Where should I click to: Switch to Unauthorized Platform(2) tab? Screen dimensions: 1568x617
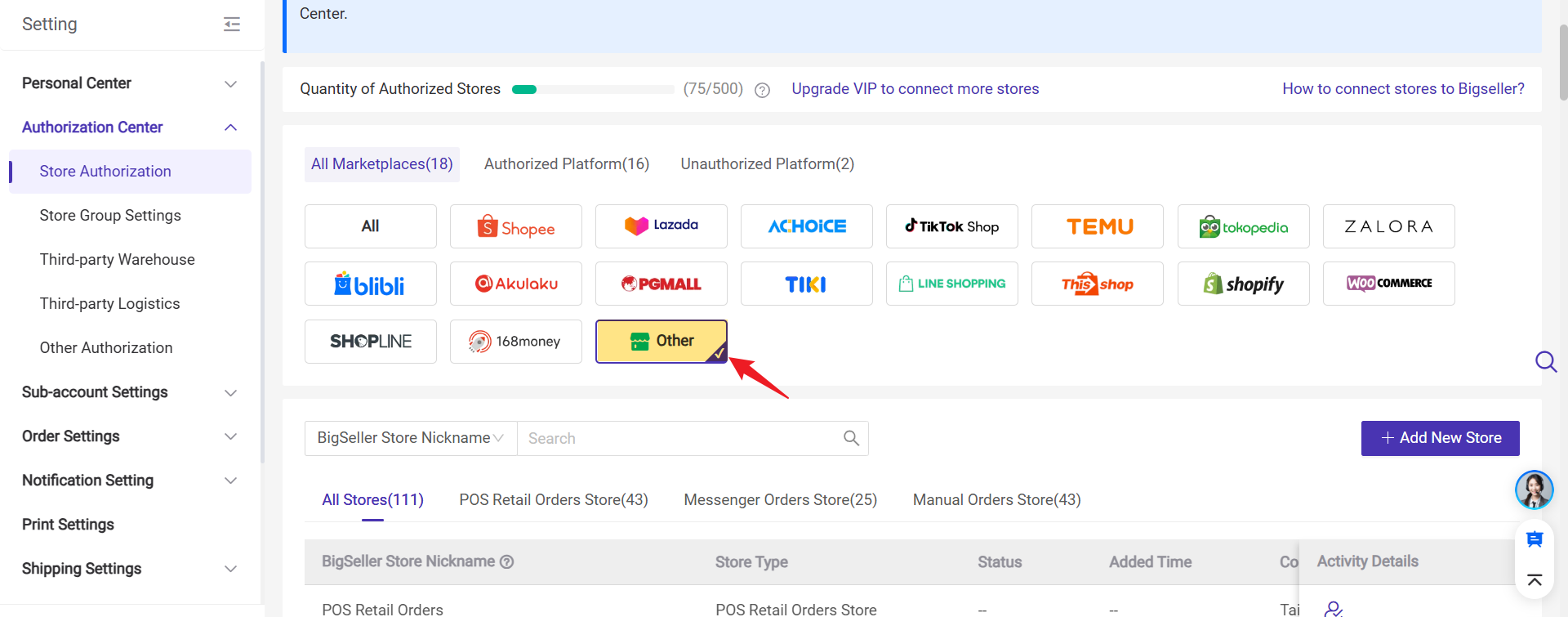768,164
